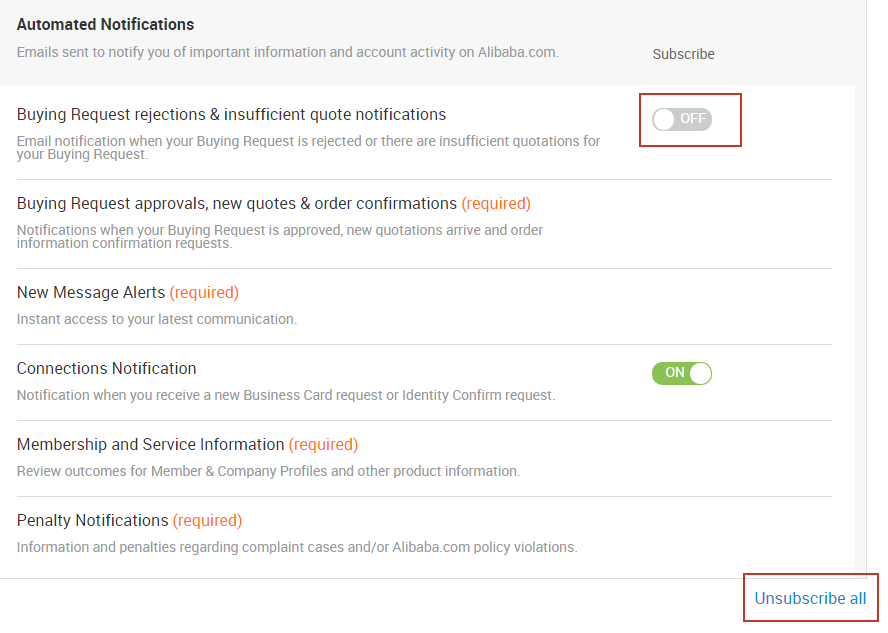
Task: Click required label next to Penalty Notifications
Action: click(x=207, y=520)
